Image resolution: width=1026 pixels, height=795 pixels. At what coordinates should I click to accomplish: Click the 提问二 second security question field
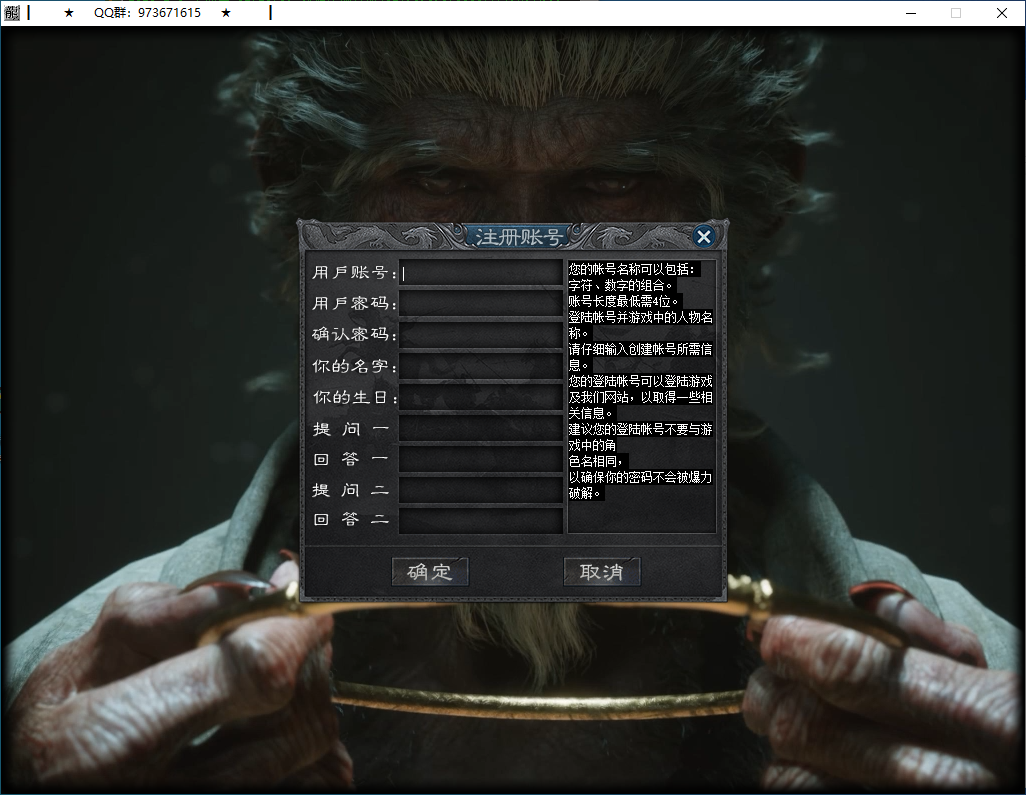click(481, 490)
